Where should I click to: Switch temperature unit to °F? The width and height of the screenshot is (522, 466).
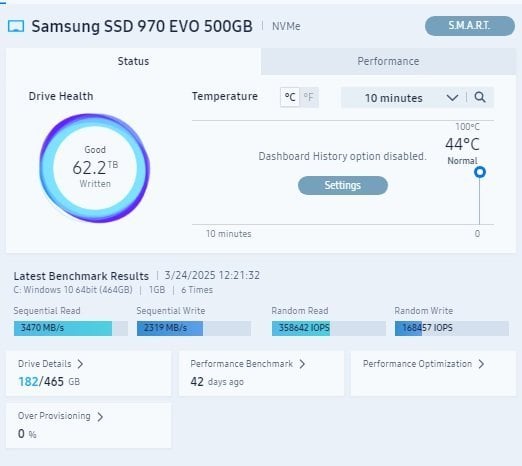(x=309, y=97)
